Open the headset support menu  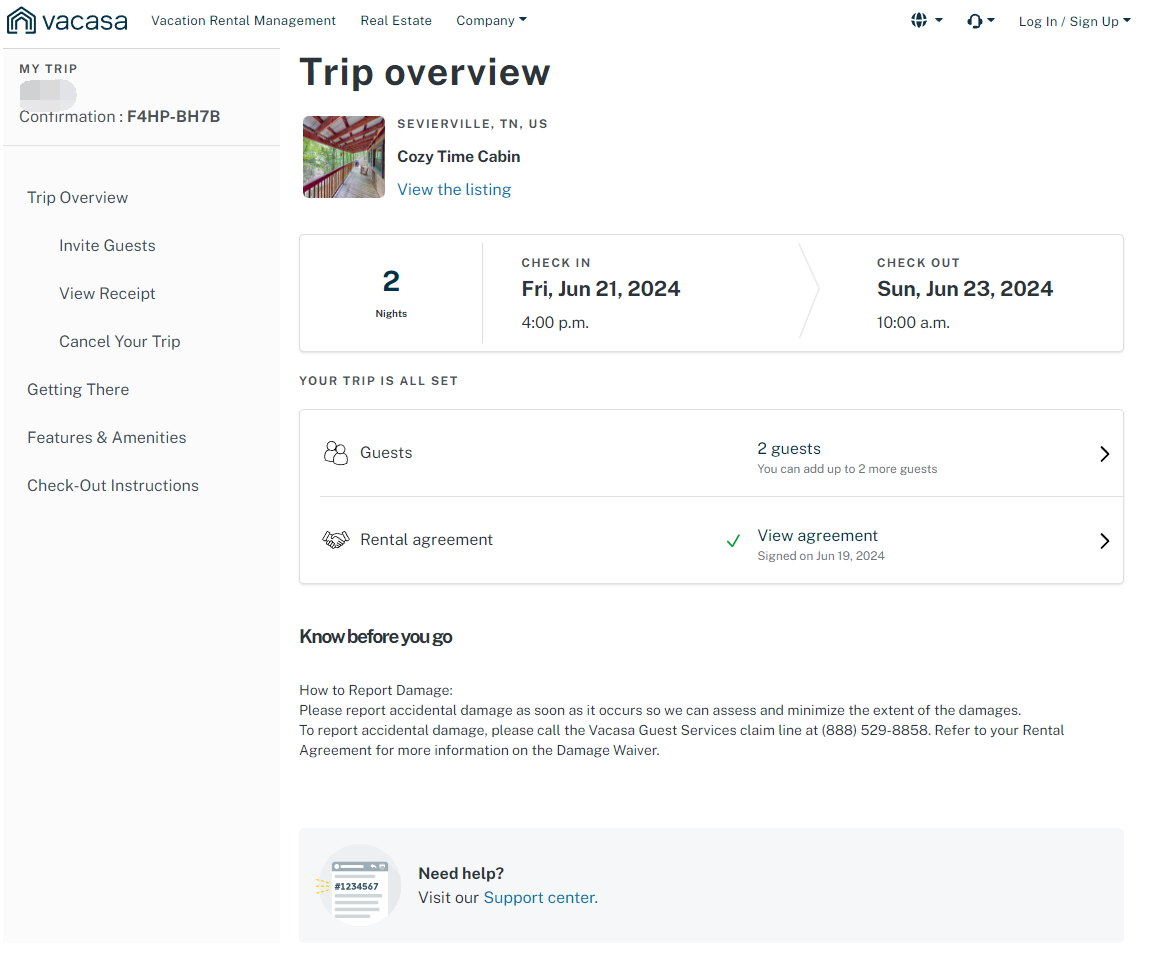[980, 20]
